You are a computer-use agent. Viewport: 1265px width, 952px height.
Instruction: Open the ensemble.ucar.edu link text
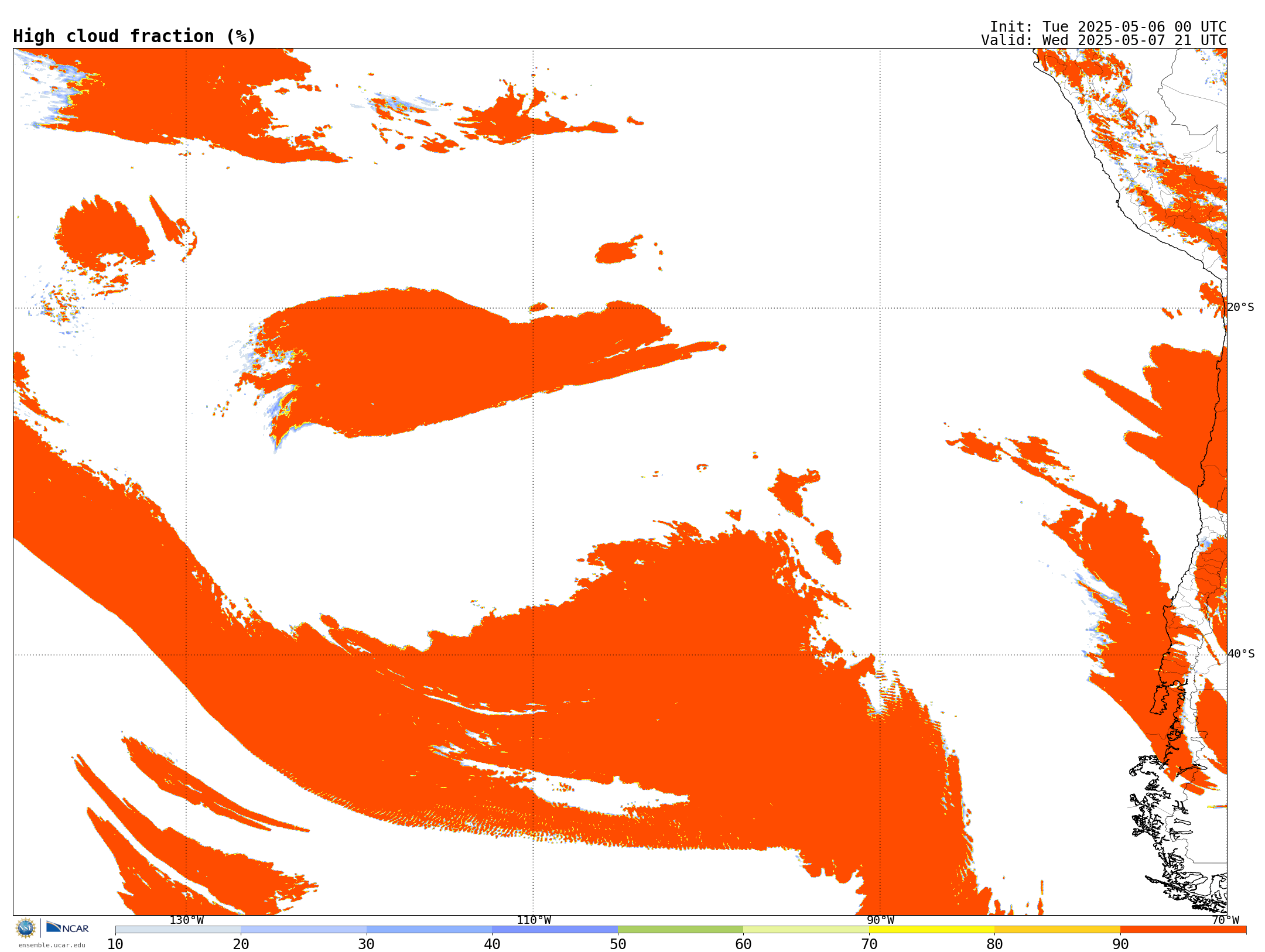[x=52, y=945]
